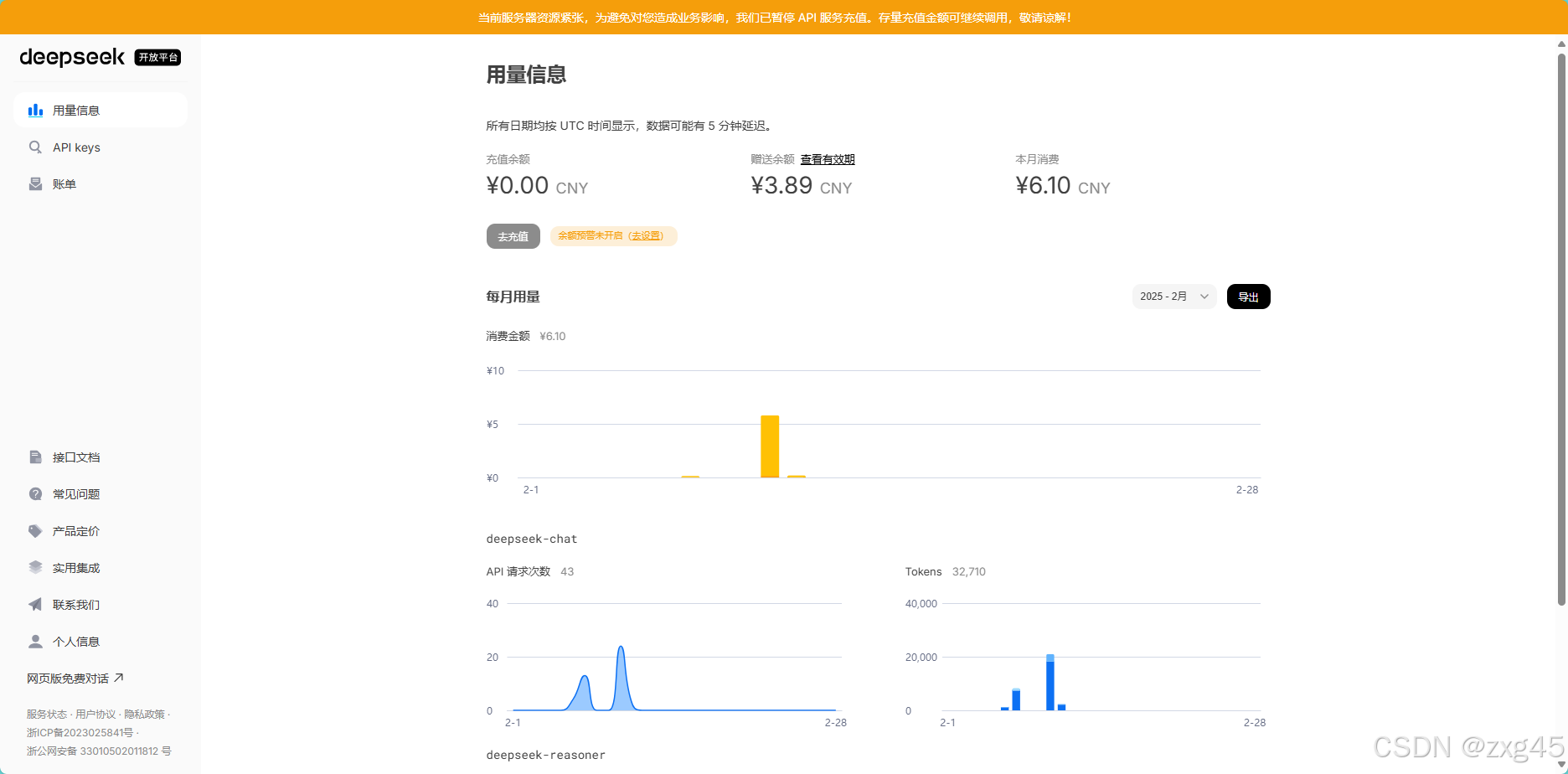The height and width of the screenshot is (774, 1568).
Task: Click the bar chart icon beside 用量信息
Action: pyautogui.click(x=35, y=111)
